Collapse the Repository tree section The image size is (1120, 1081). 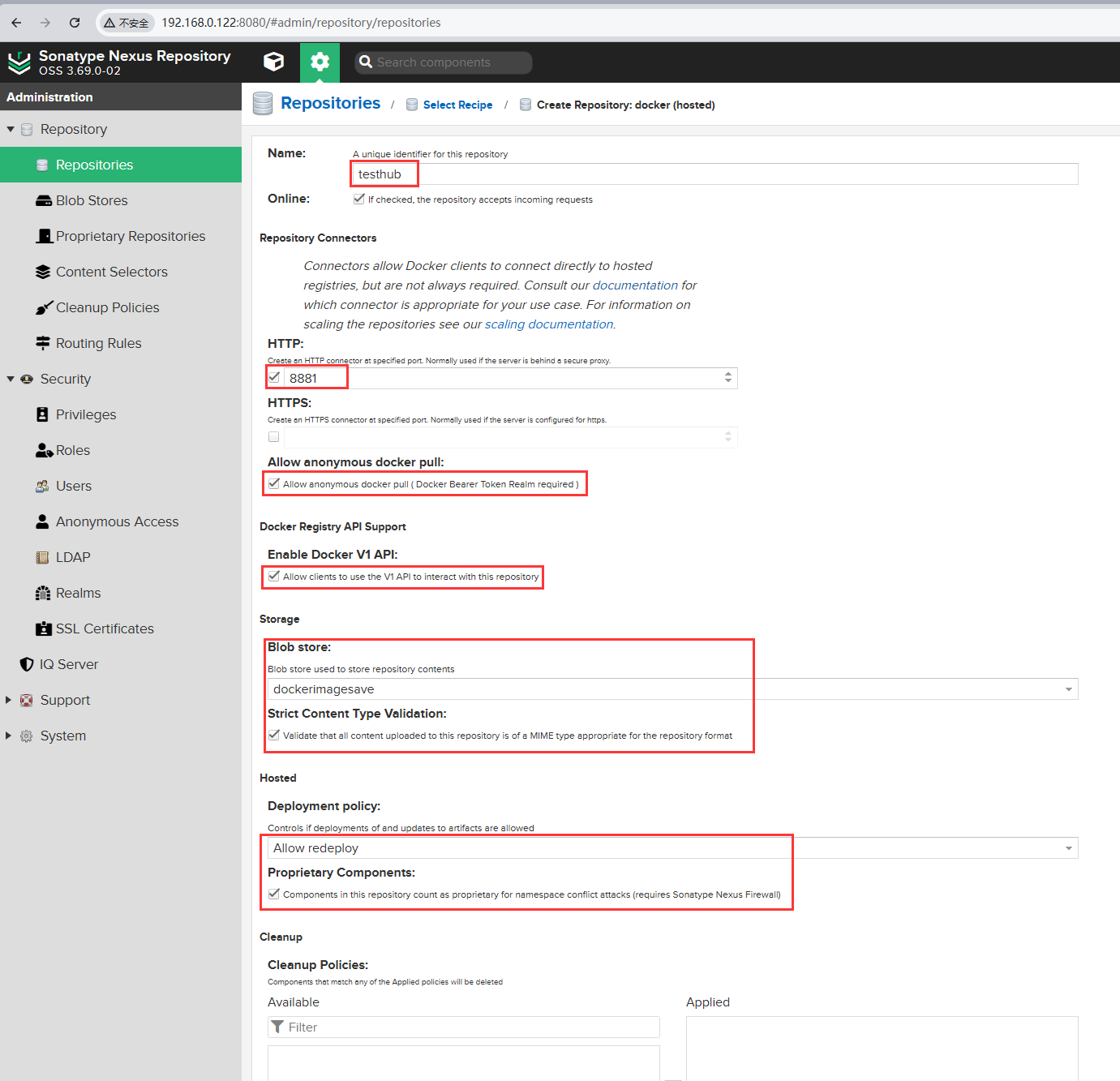(11, 129)
